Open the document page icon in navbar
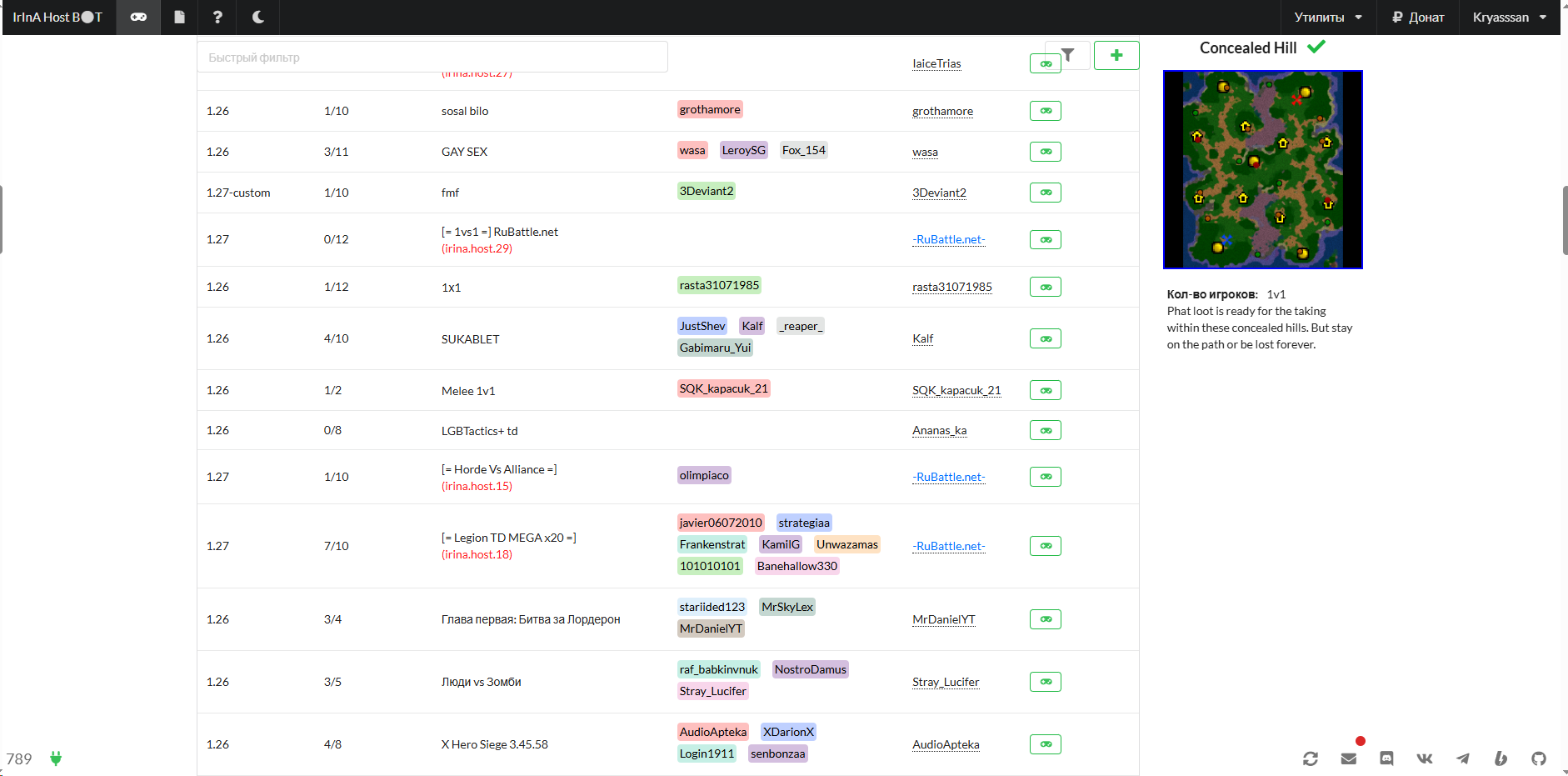The image size is (1568, 776). coord(179,18)
